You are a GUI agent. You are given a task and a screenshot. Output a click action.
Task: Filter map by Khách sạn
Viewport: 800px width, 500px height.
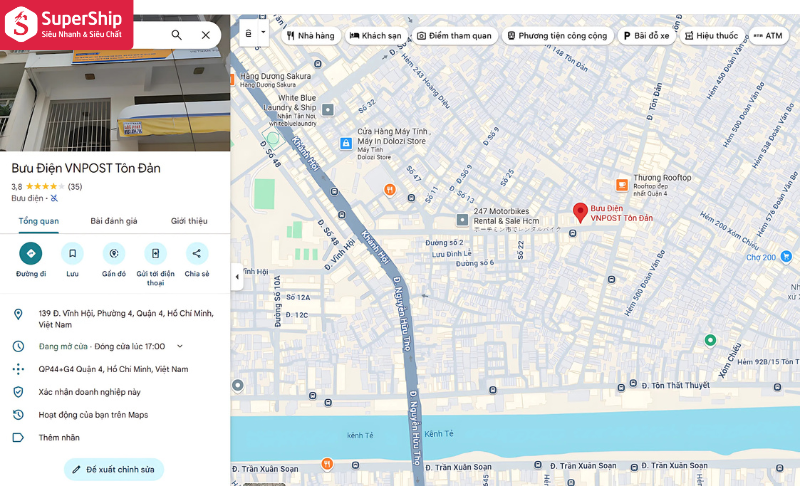pos(376,36)
